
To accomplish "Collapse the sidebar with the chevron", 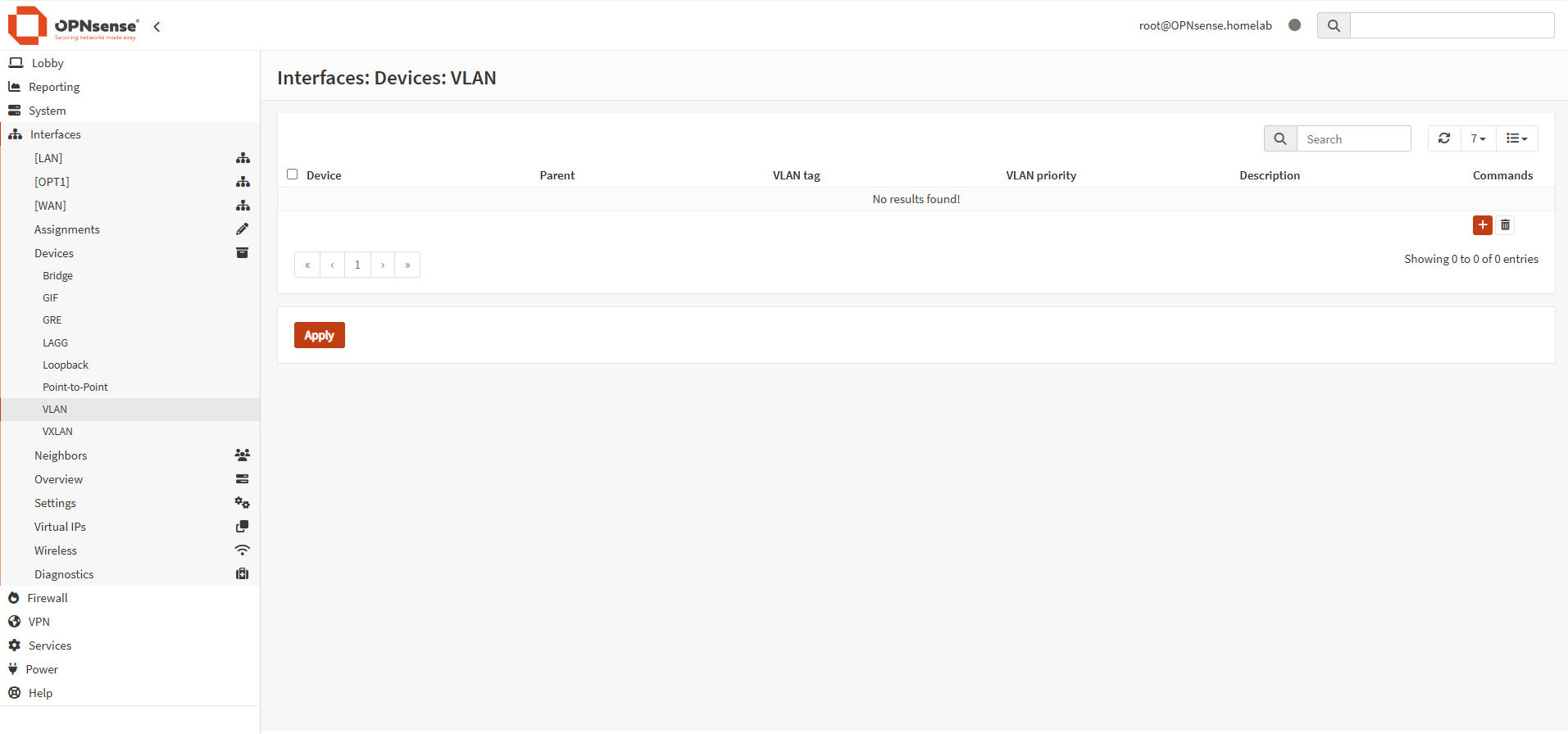I will click(x=157, y=27).
